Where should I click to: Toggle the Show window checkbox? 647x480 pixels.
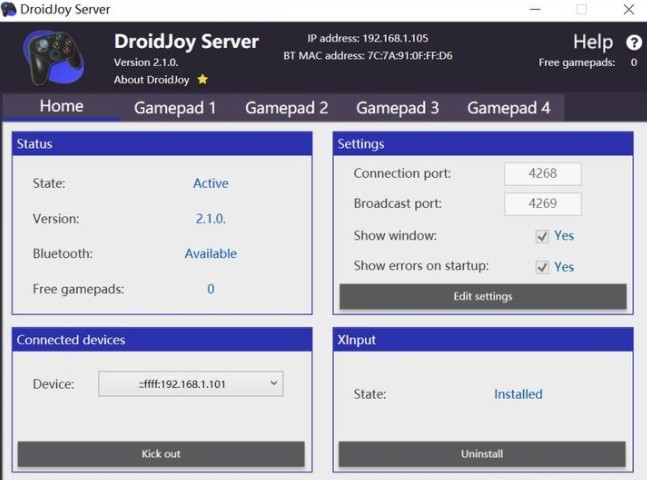(542, 236)
